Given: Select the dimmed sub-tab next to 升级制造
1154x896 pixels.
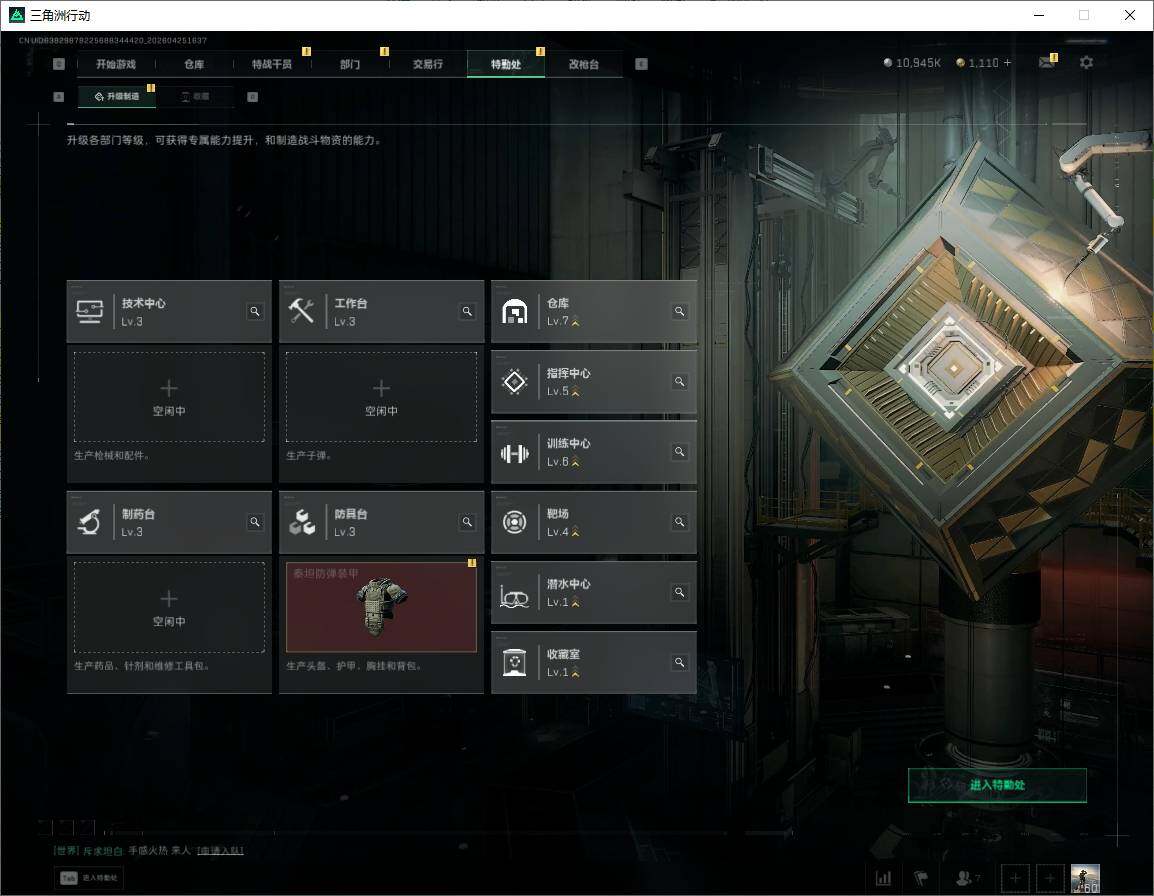Looking at the screenshot, I should coord(196,96).
